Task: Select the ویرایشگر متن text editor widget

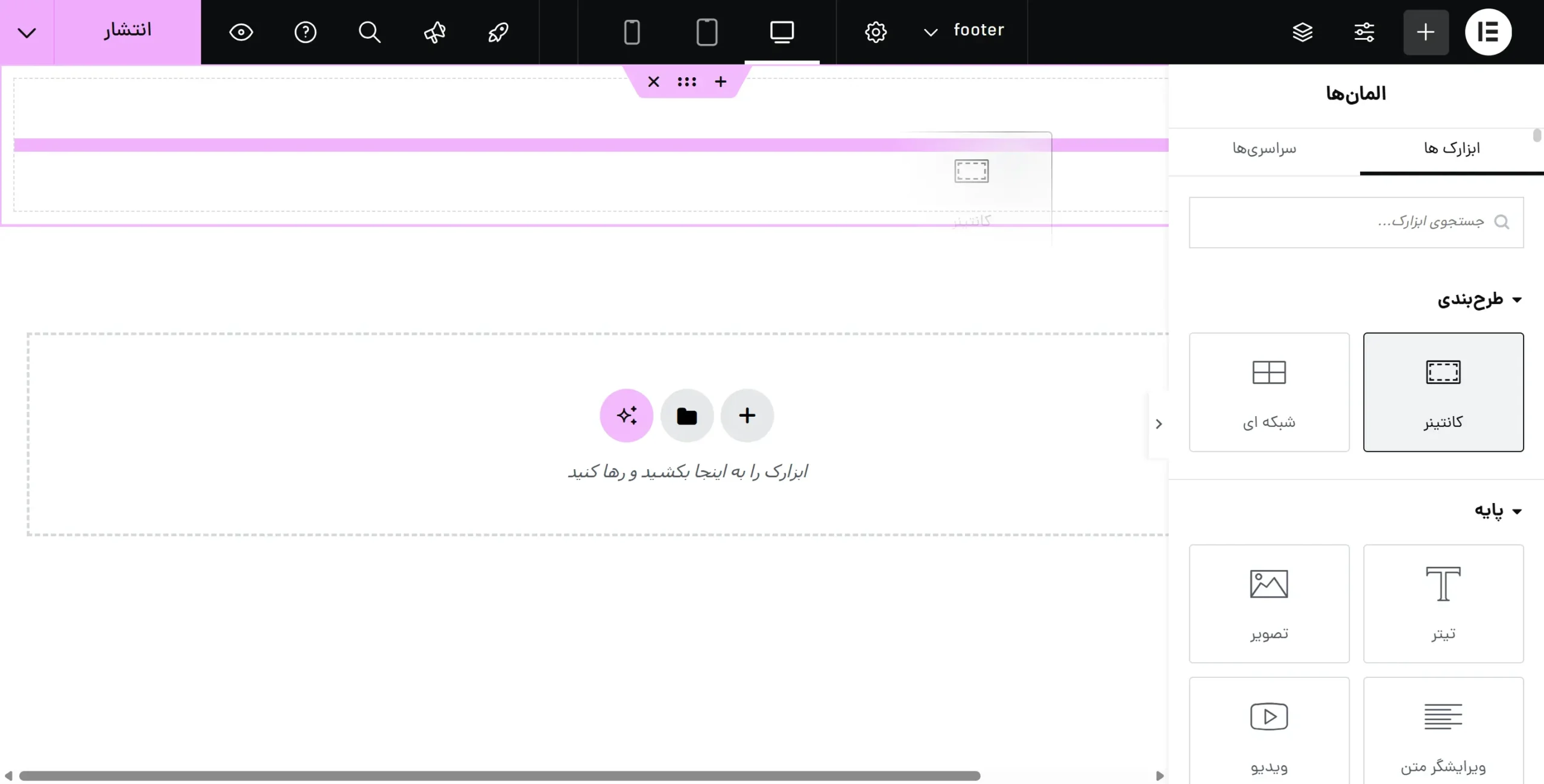Action: tap(1443, 730)
